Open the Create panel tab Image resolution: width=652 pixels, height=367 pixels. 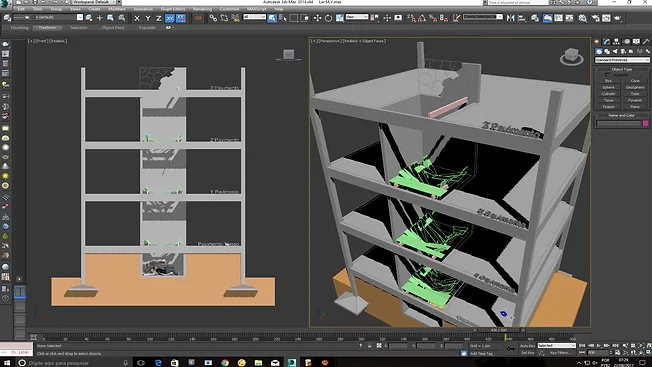point(597,41)
